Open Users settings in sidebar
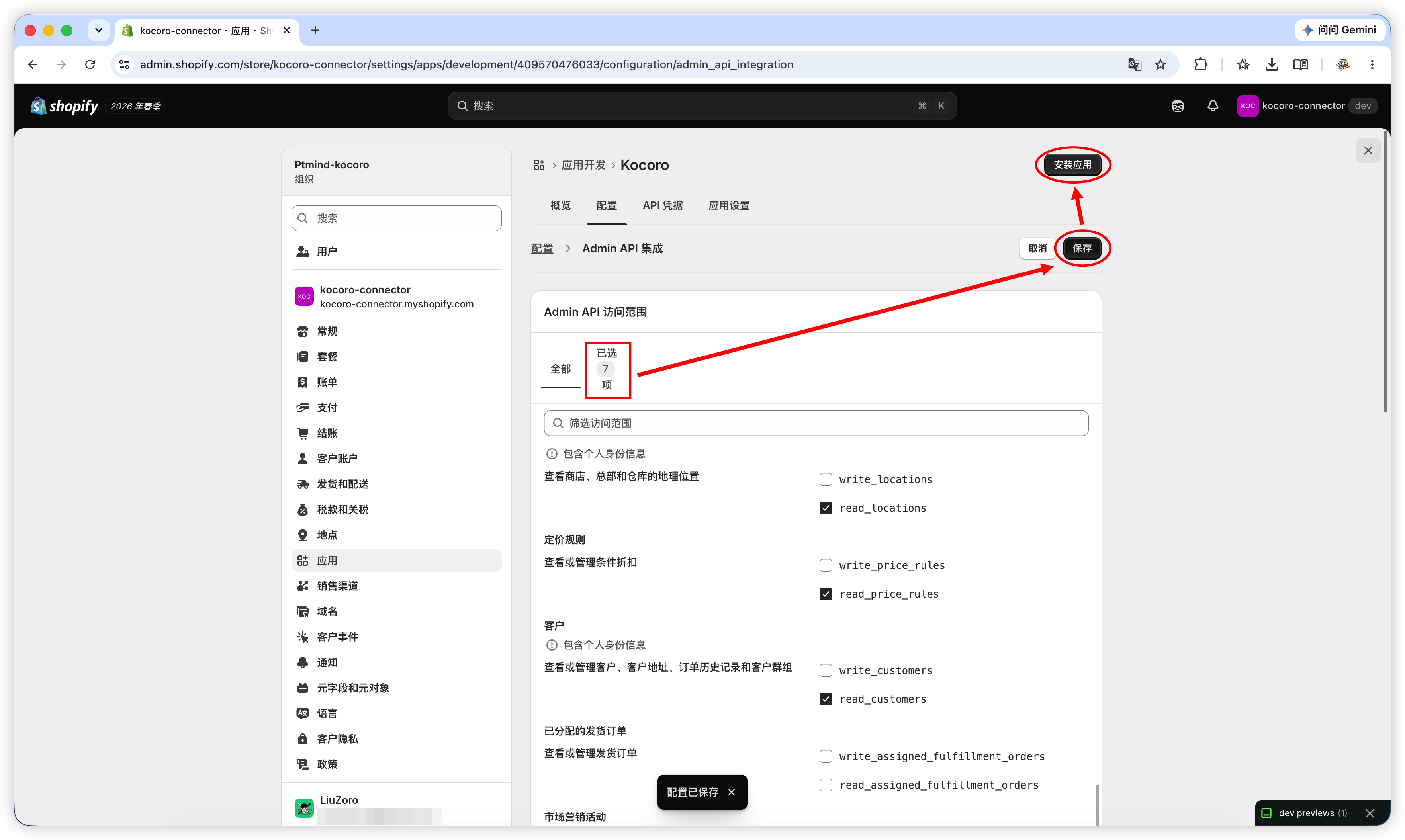The width and height of the screenshot is (1405, 840). (x=396, y=251)
